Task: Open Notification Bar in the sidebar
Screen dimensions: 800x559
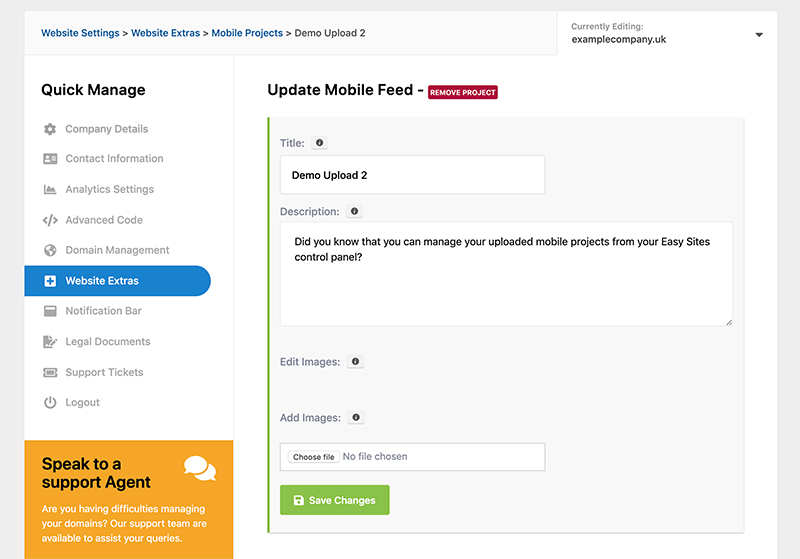Action: [x=103, y=311]
